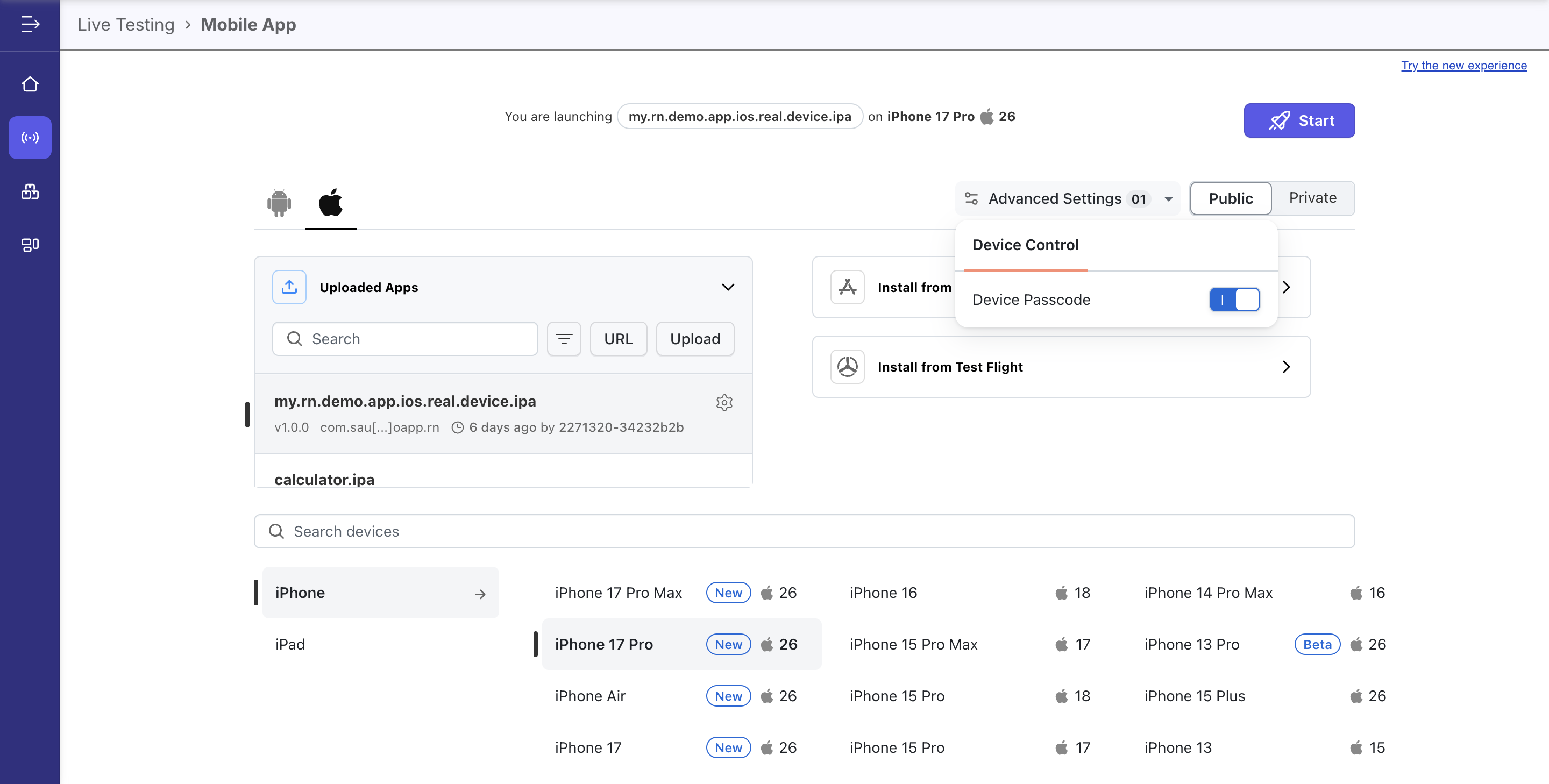Follow the Try the new experience link
This screenshot has width=1549, height=784.
tap(1463, 66)
